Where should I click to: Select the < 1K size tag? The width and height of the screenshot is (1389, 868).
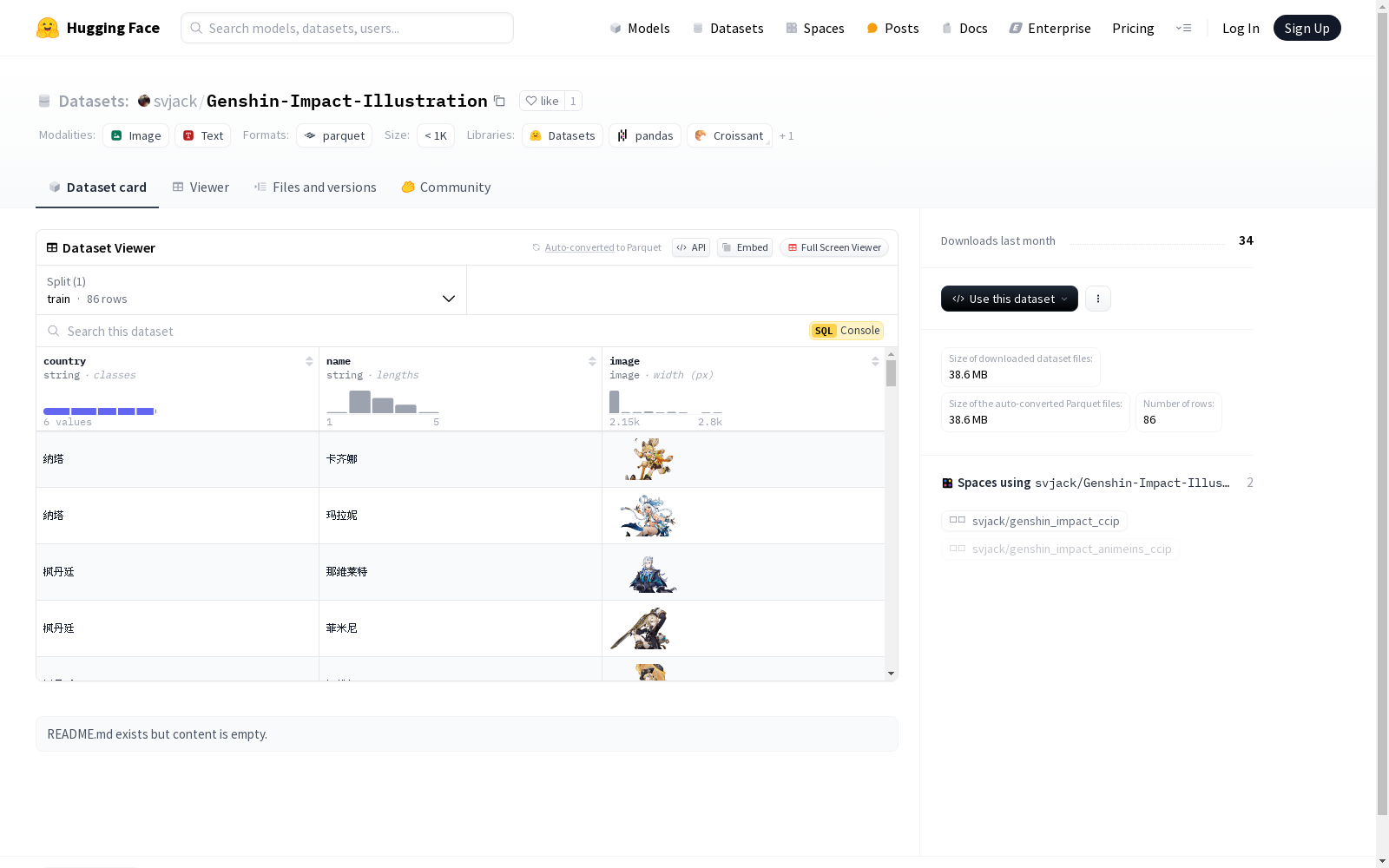tap(436, 135)
